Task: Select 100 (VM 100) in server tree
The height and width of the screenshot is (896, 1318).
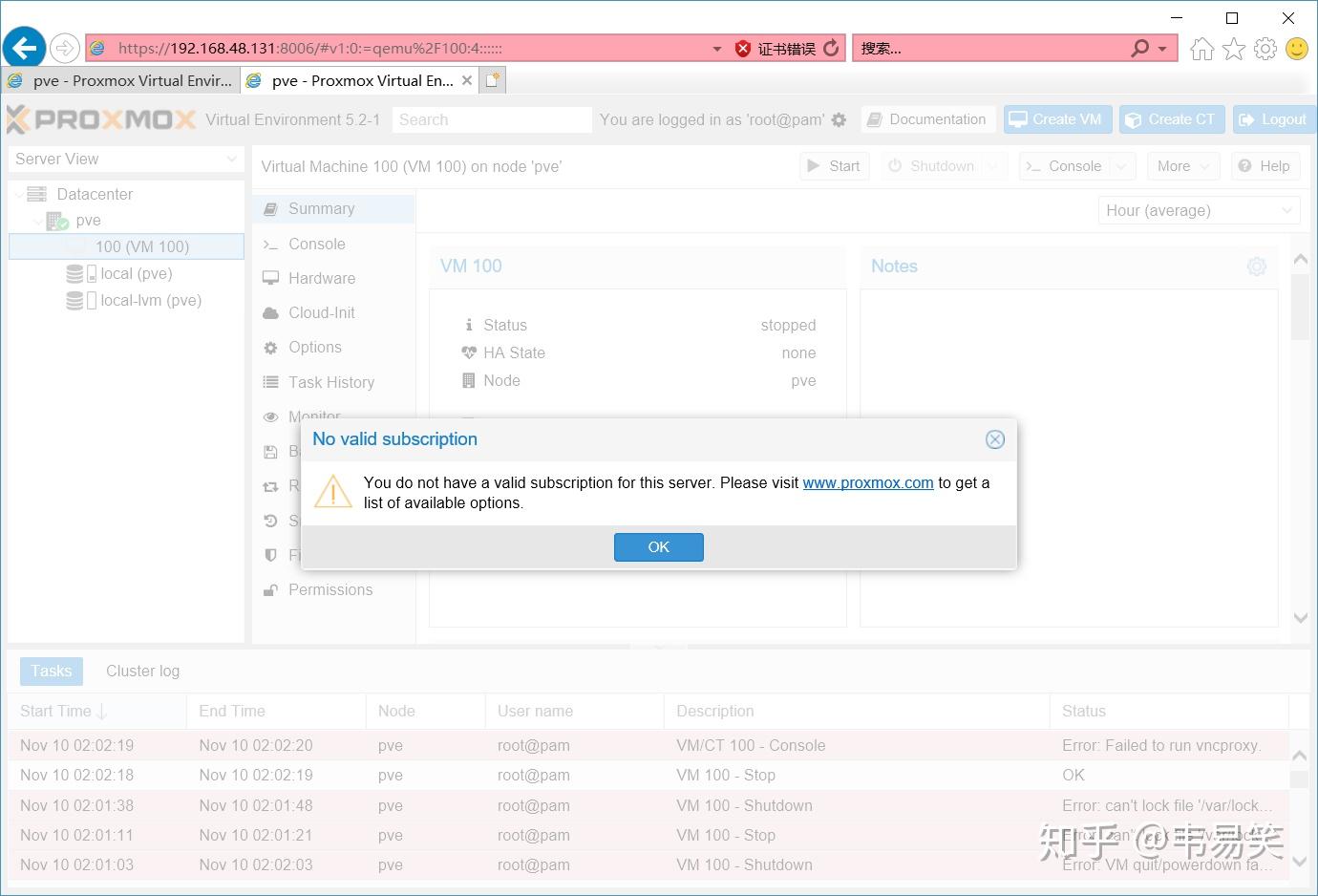Action: [x=127, y=246]
